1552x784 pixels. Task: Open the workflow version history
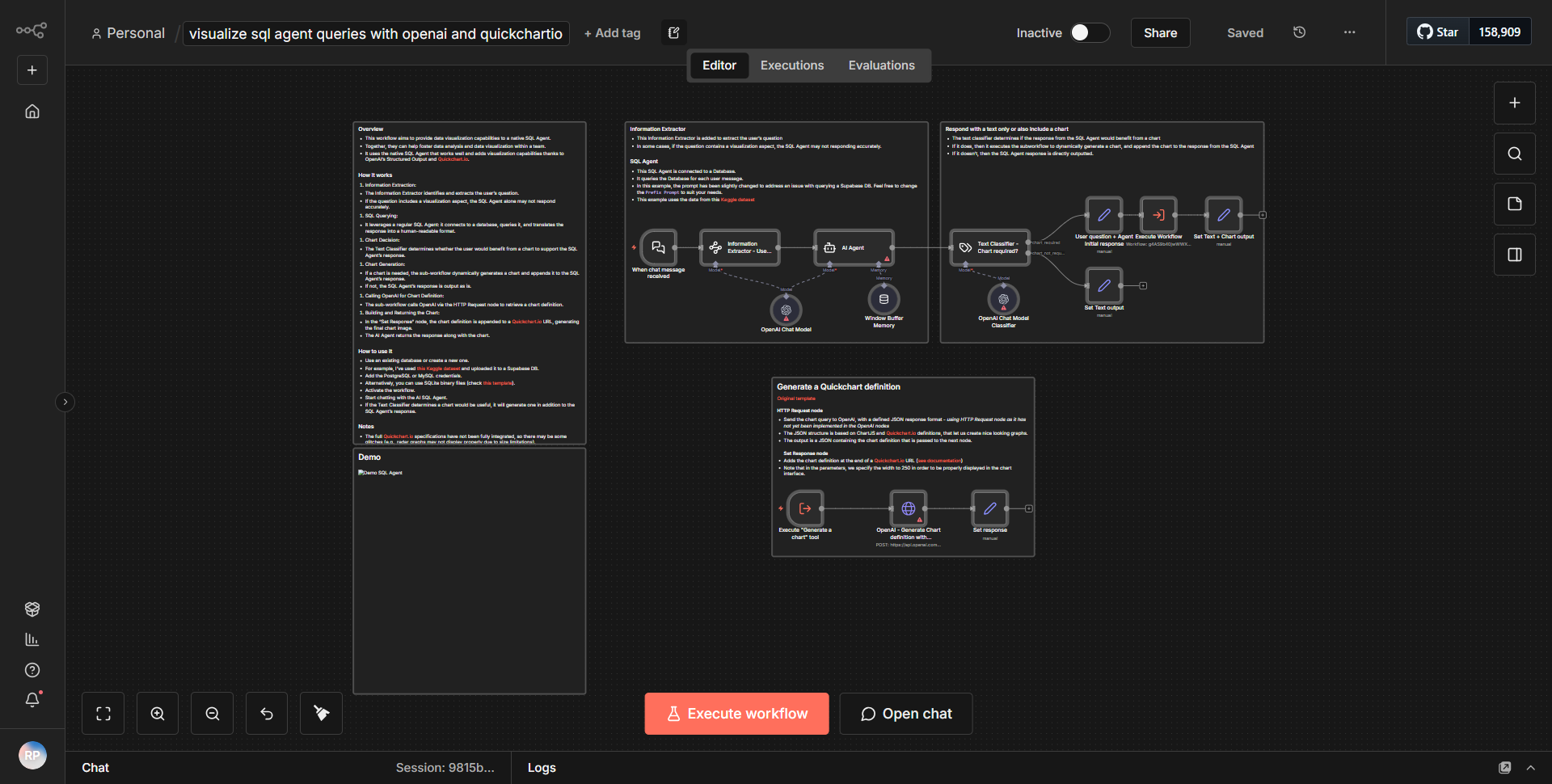[1299, 32]
